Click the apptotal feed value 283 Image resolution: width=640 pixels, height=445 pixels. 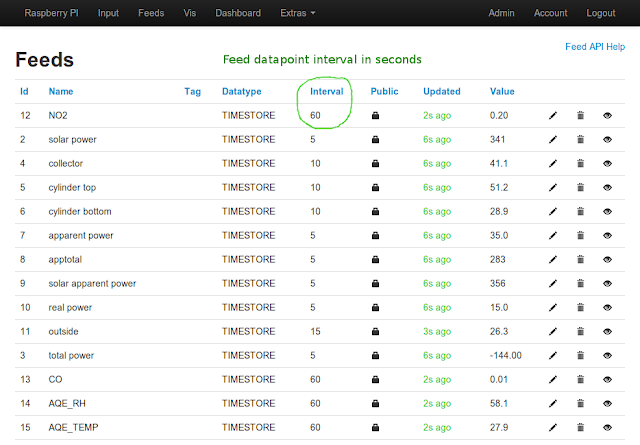[498, 260]
